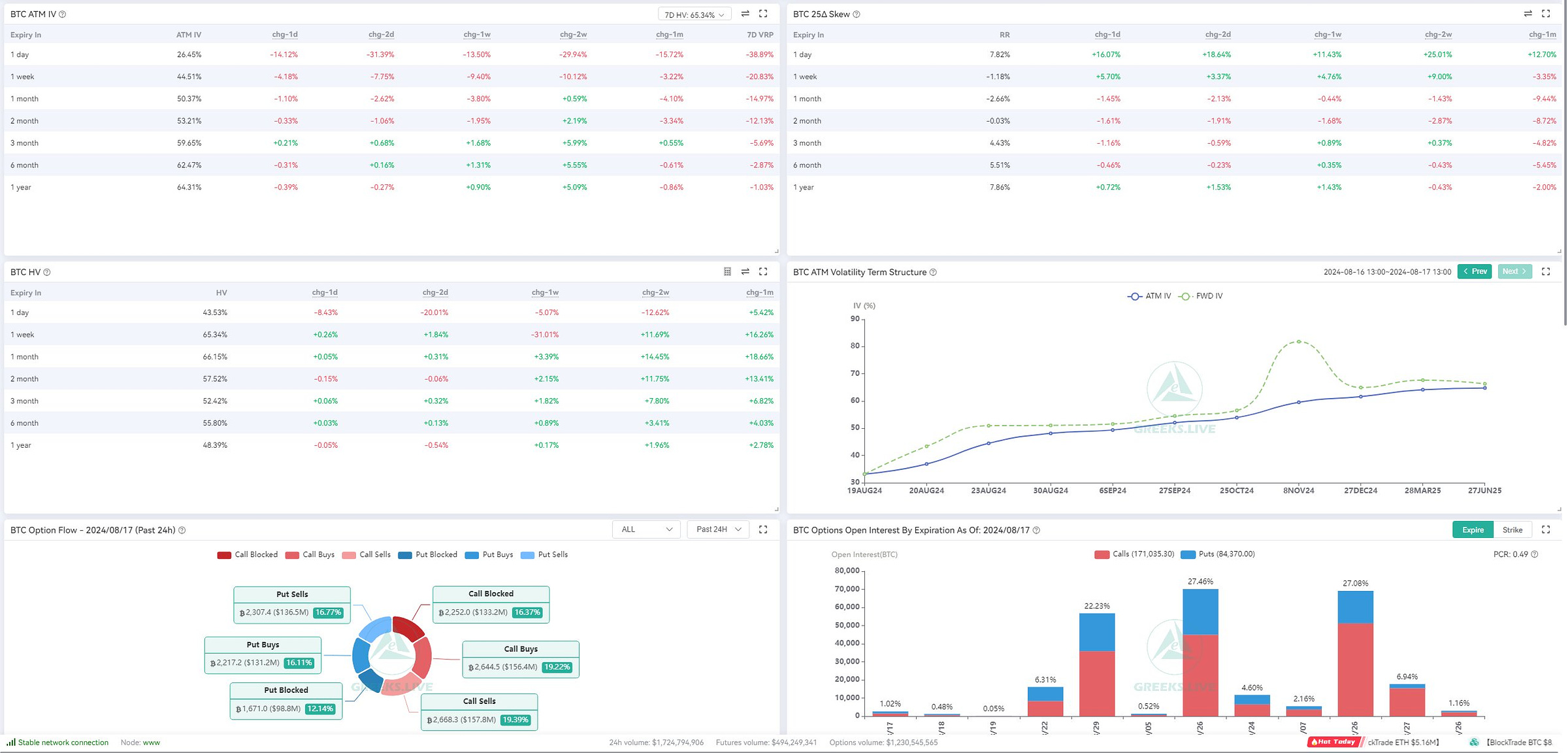
Task: Toggle Call Buys legend in option flow
Action: coord(310,555)
